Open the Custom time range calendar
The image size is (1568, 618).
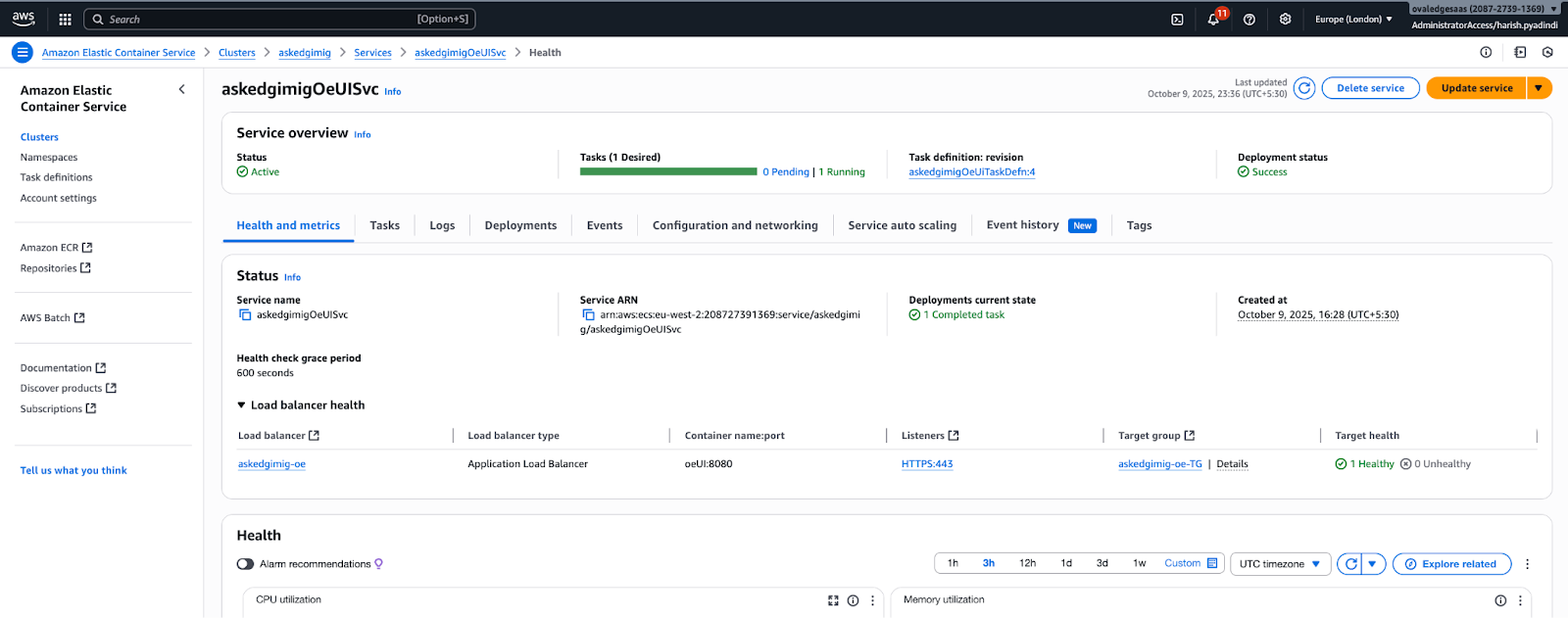tap(1191, 563)
